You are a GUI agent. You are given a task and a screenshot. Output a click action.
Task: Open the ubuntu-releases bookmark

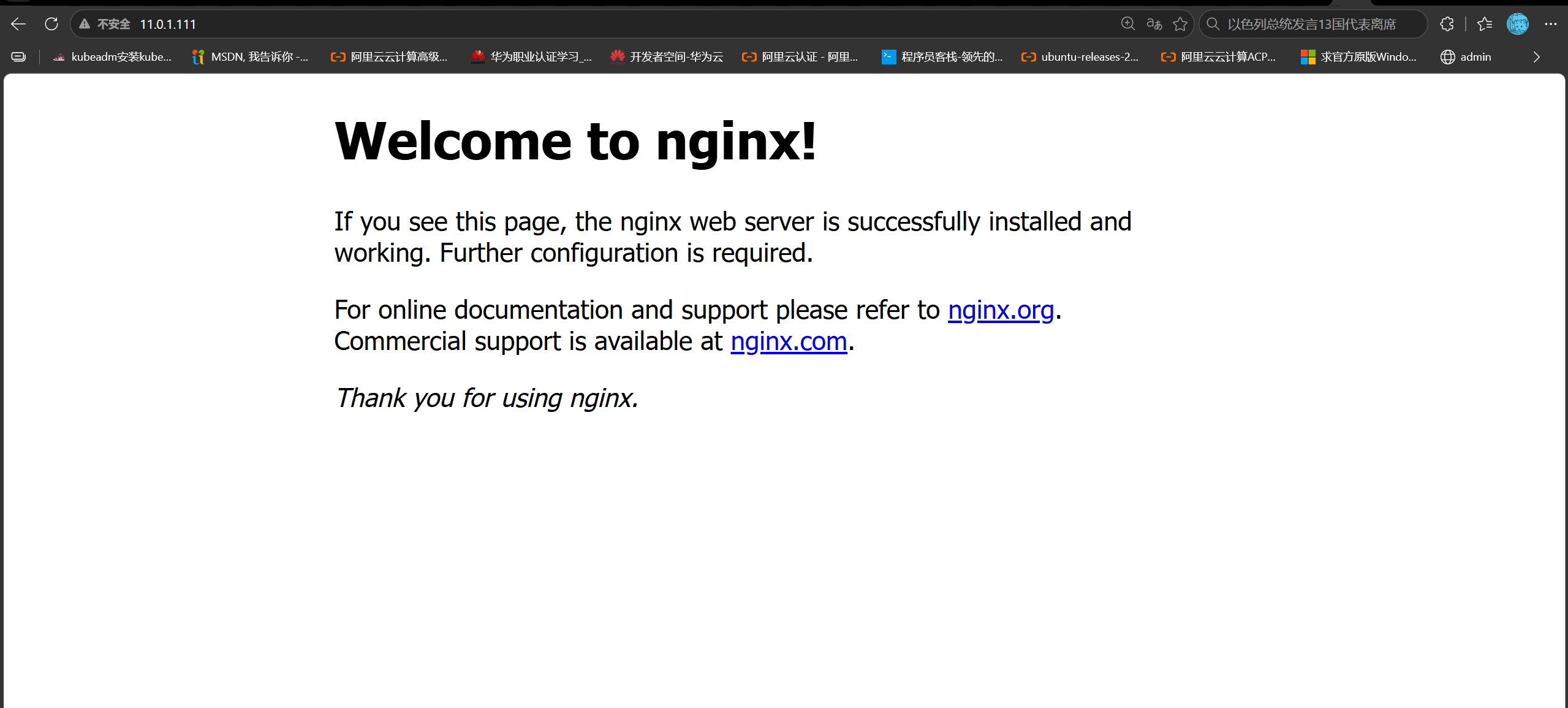point(1080,57)
